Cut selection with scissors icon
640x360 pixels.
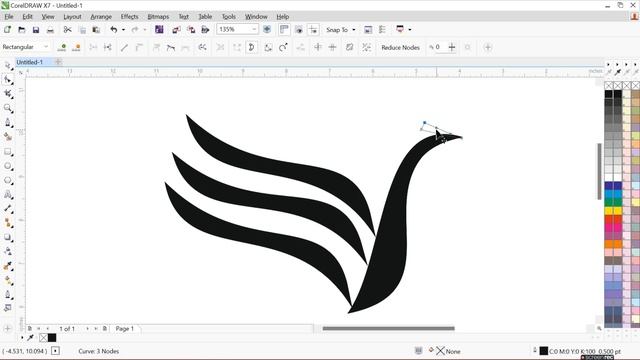coord(67,30)
